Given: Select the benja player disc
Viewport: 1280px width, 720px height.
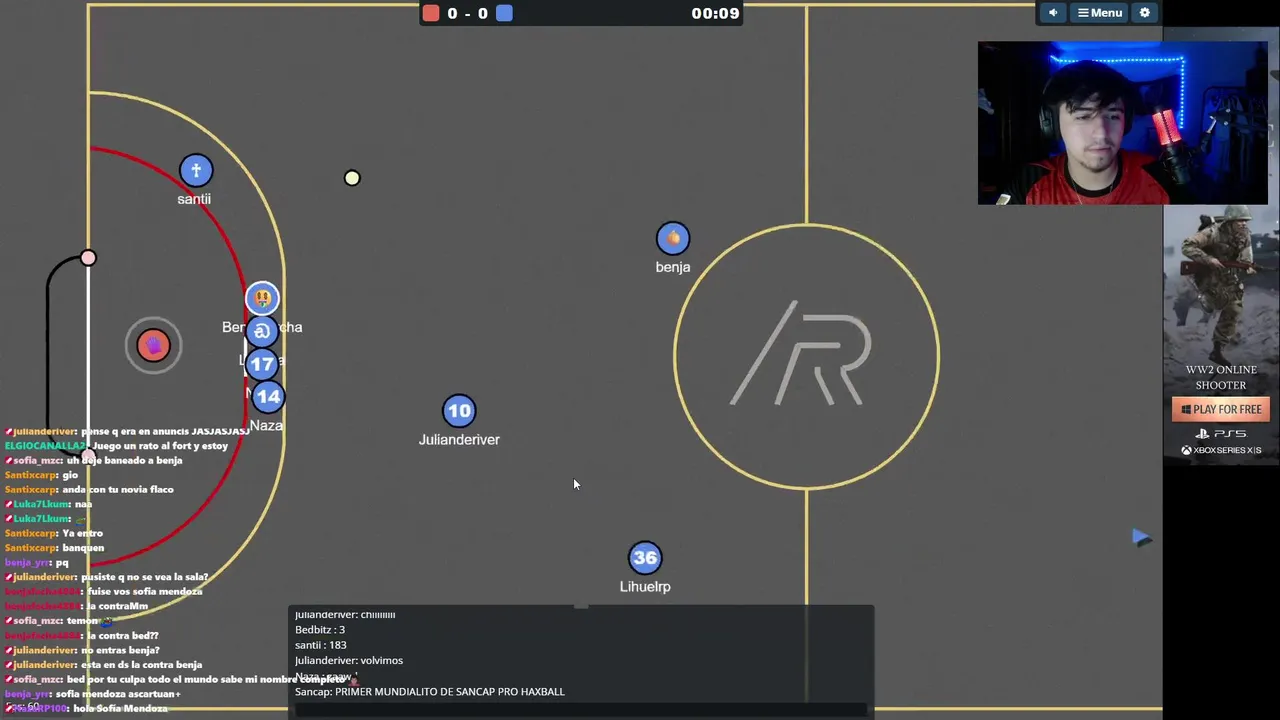Looking at the screenshot, I should tap(673, 239).
